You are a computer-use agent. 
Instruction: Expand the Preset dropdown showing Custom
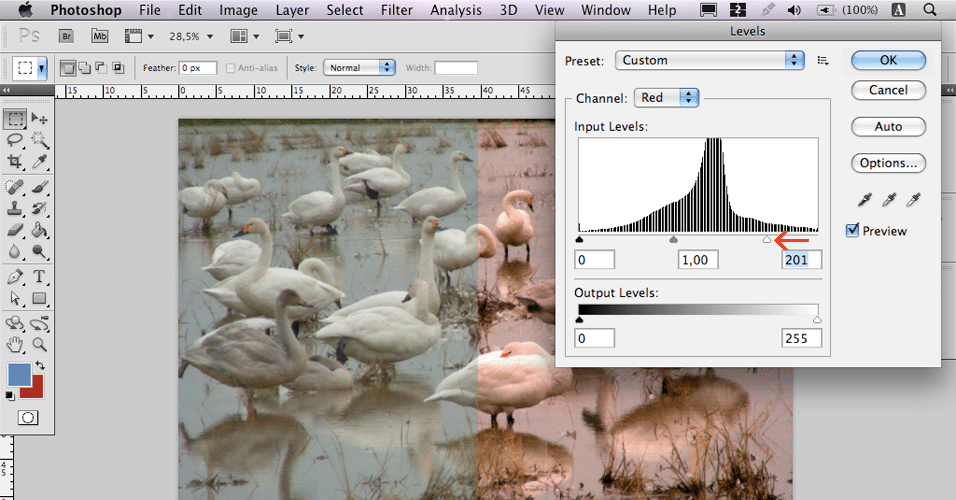click(710, 60)
